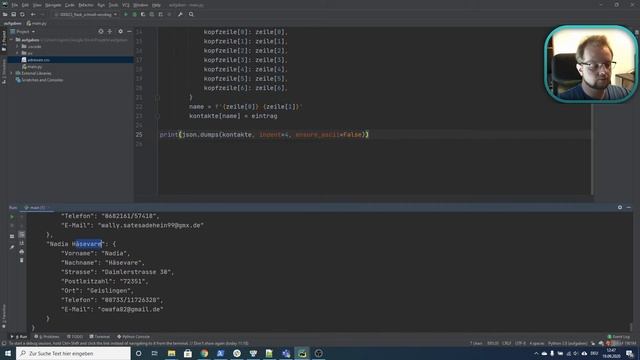640x360 pixels.
Task: Click the locate-file target icon in Project panel
Action: [x=101, y=31]
